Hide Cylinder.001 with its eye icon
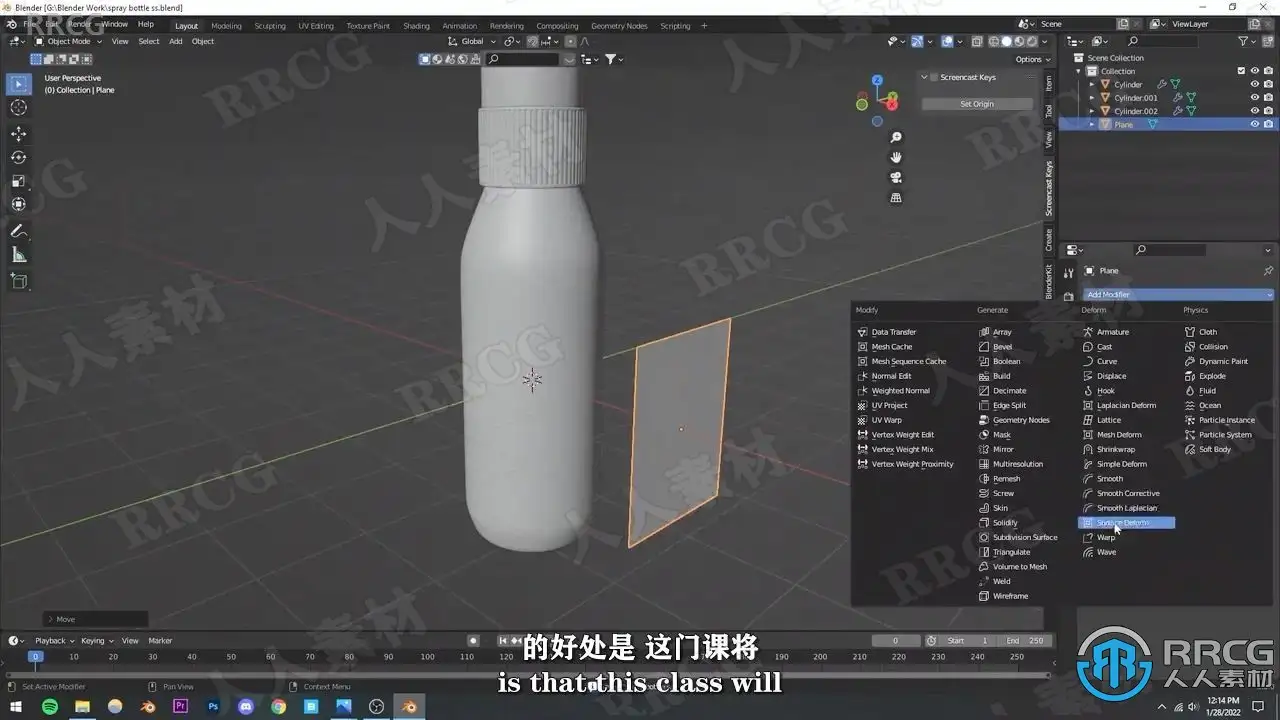1280x720 pixels. [1254, 98]
